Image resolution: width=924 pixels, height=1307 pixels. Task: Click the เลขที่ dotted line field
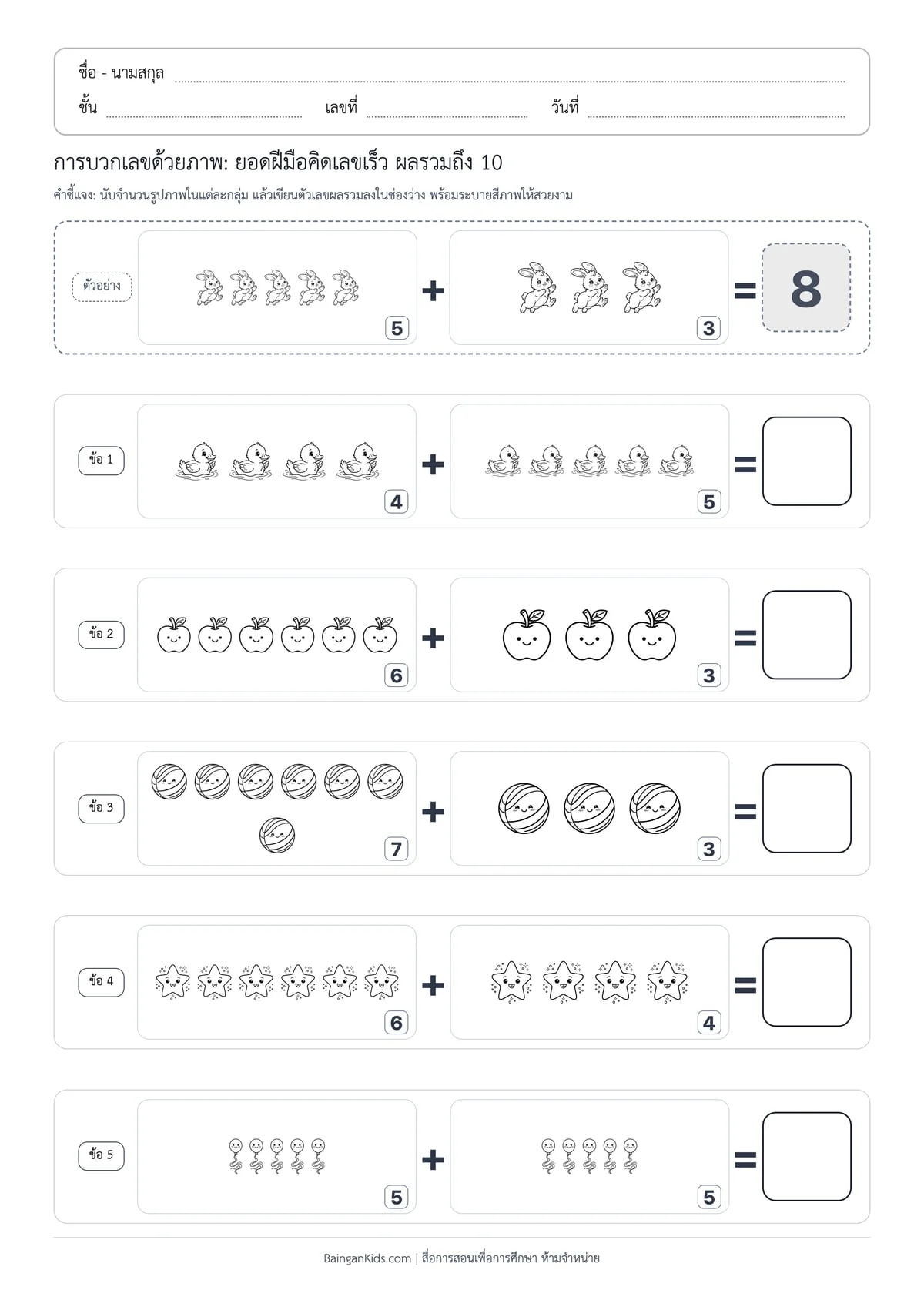(447, 112)
